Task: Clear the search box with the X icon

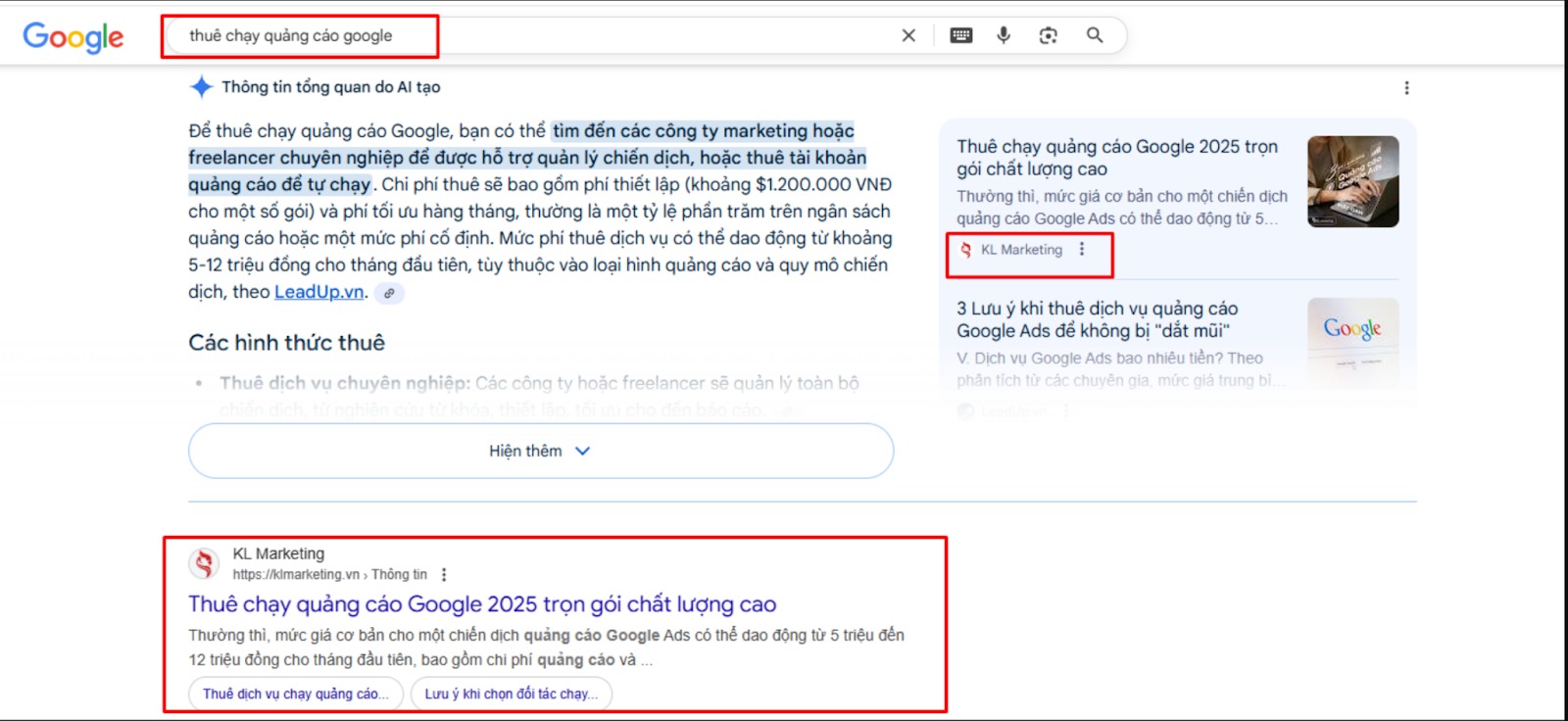Action: [908, 35]
